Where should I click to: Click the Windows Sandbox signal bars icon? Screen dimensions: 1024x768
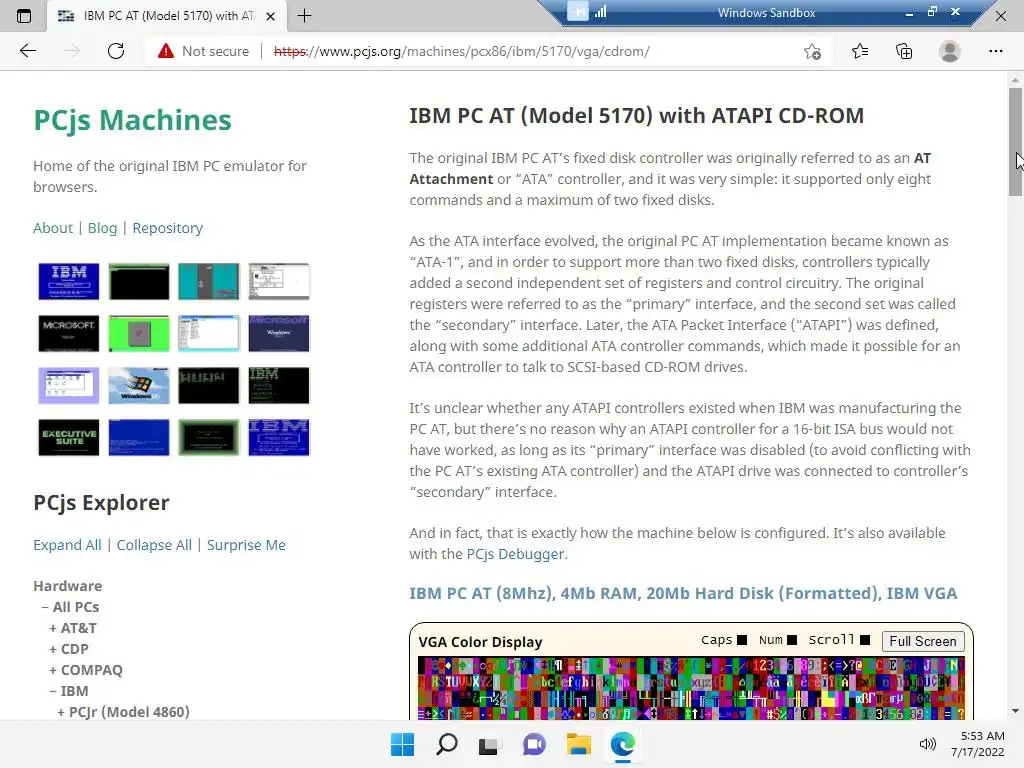pyautogui.click(x=600, y=12)
